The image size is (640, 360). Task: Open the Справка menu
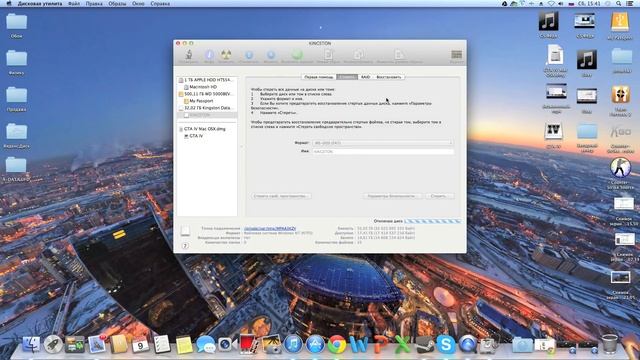coord(160,3)
